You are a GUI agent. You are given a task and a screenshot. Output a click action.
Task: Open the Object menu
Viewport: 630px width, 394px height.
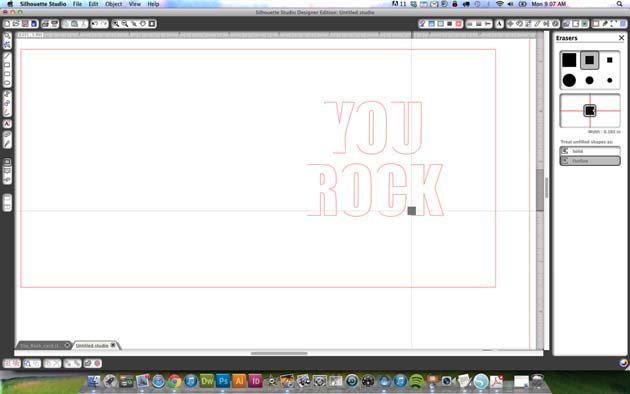click(x=114, y=4)
